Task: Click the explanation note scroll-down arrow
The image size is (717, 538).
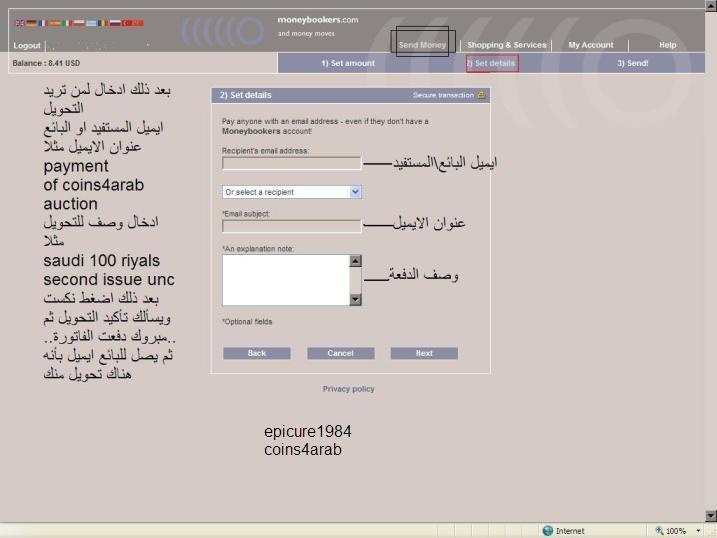Action: tap(355, 299)
